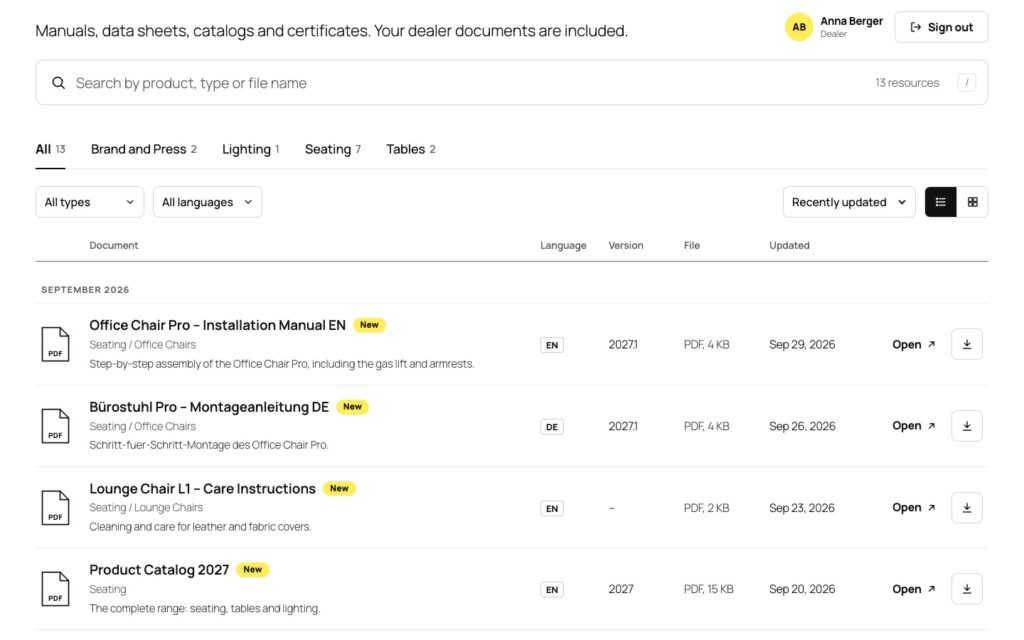
Task: Open Office Chair Pro Installation Manual EN
Action: (x=914, y=344)
